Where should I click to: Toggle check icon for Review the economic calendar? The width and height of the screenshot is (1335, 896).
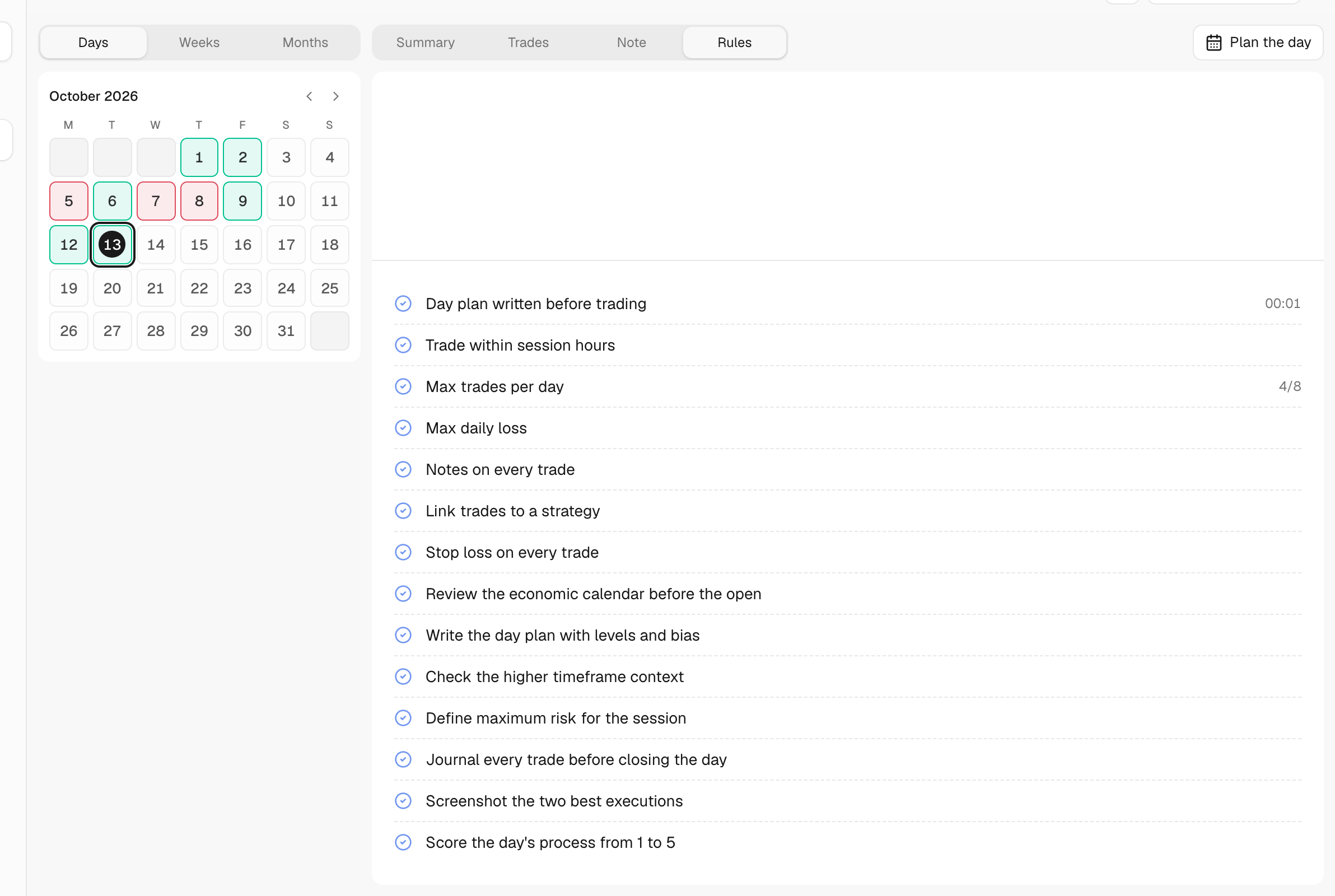403,594
